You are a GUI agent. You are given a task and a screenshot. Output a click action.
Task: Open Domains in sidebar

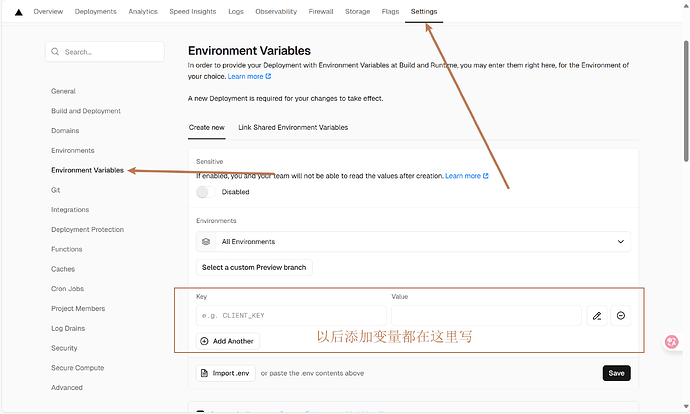click(65, 131)
